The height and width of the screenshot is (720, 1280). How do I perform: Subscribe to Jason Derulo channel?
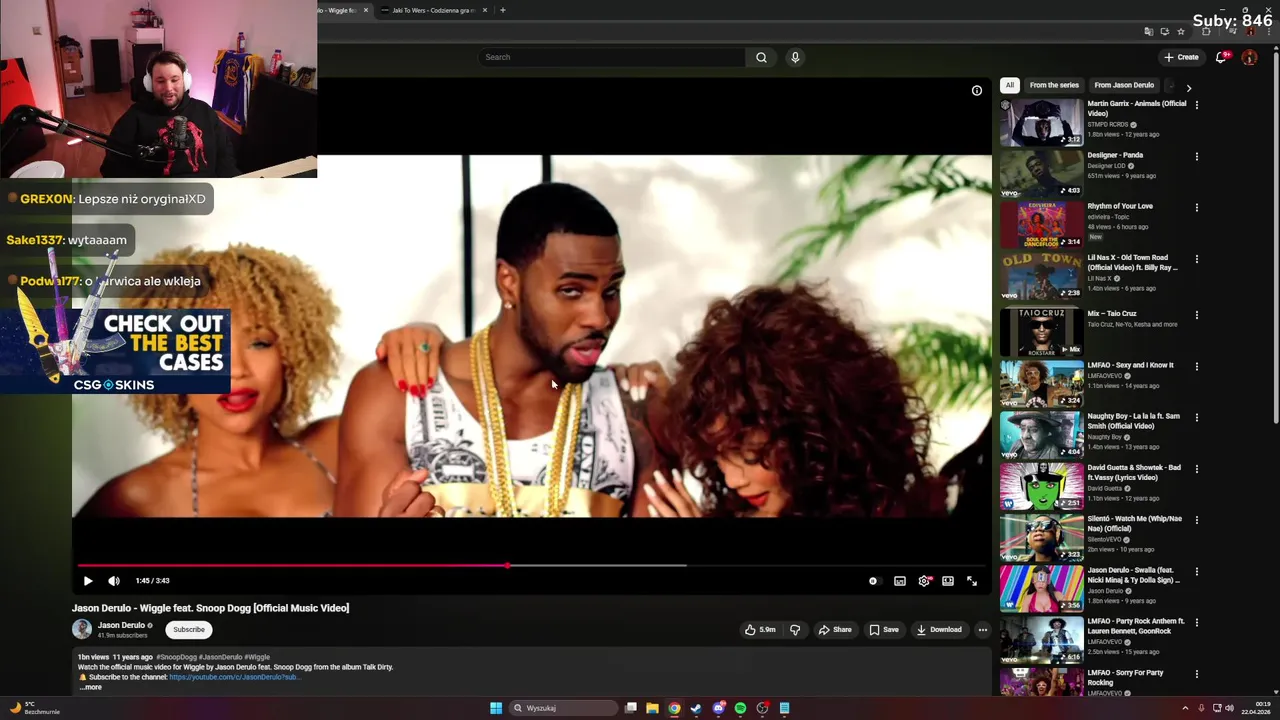(189, 630)
